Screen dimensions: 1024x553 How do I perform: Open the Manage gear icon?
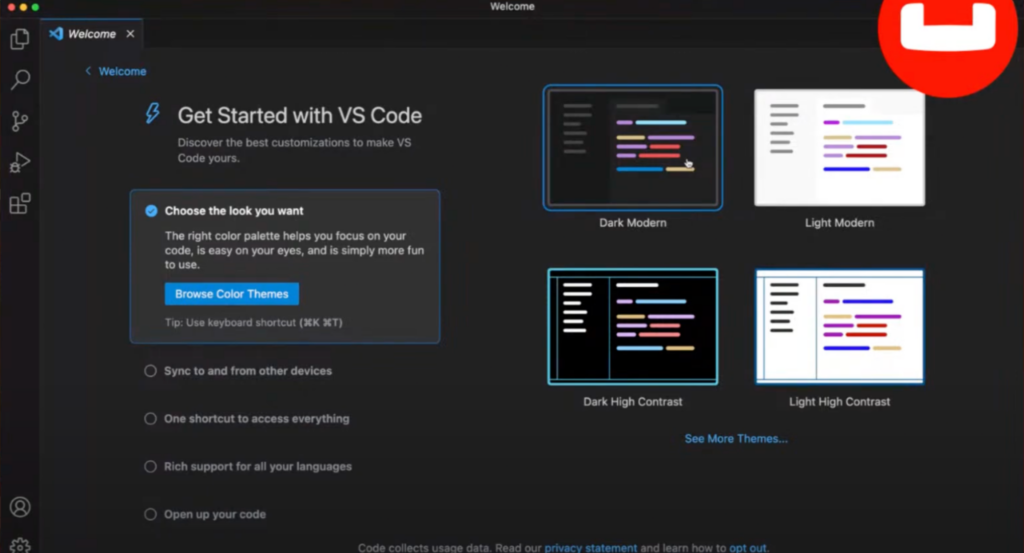pyautogui.click(x=20, y=546)
